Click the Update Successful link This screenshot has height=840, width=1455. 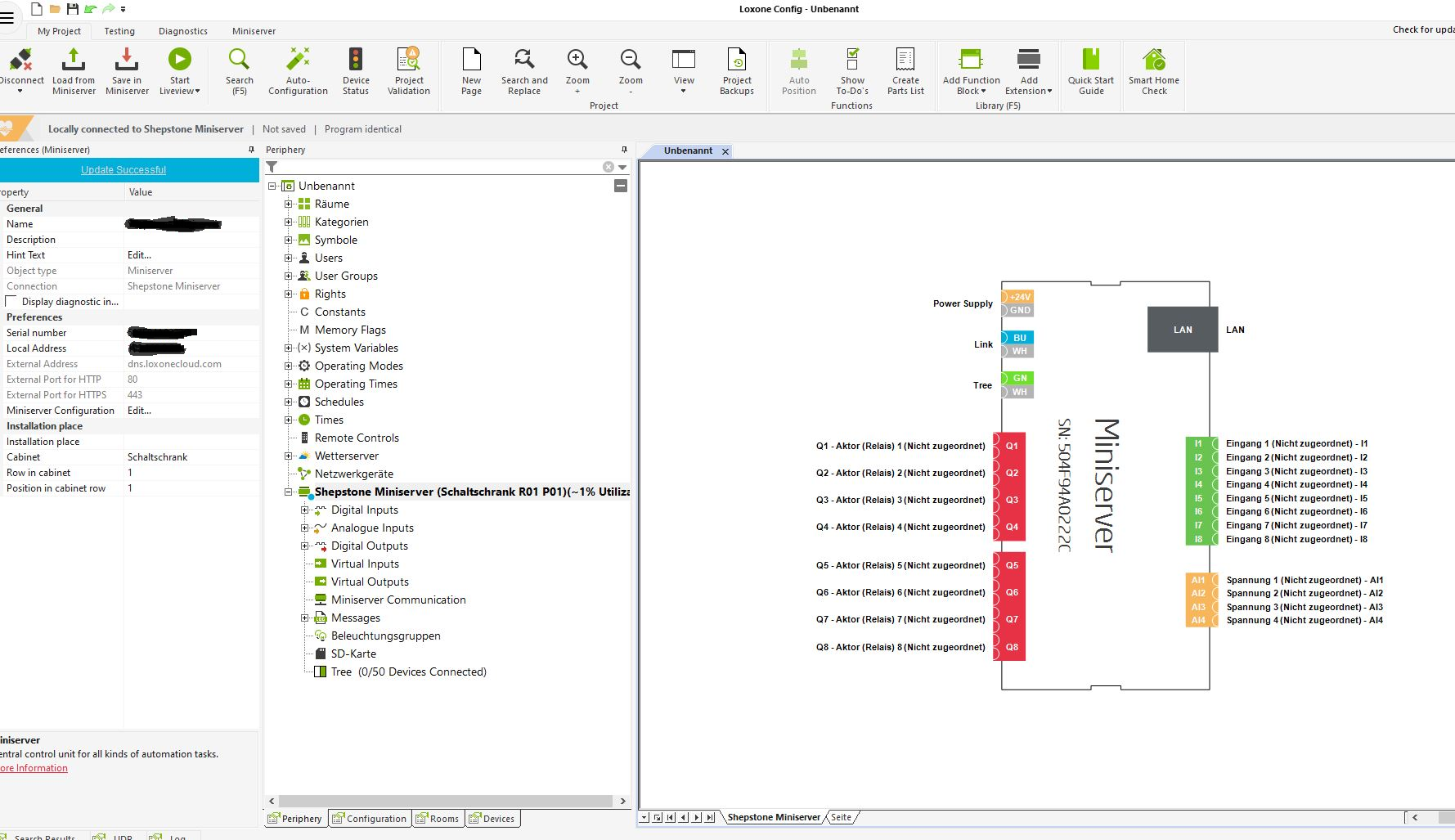[x=123, y=170]
